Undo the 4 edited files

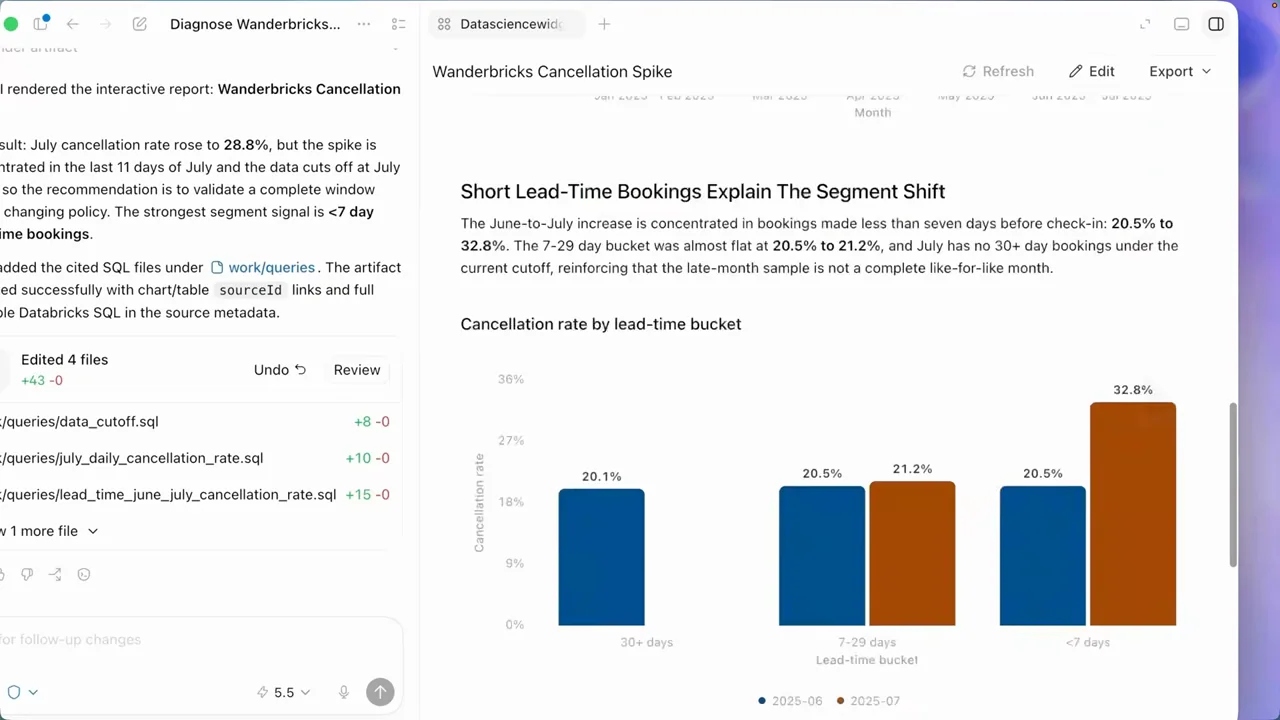(279, 370)
